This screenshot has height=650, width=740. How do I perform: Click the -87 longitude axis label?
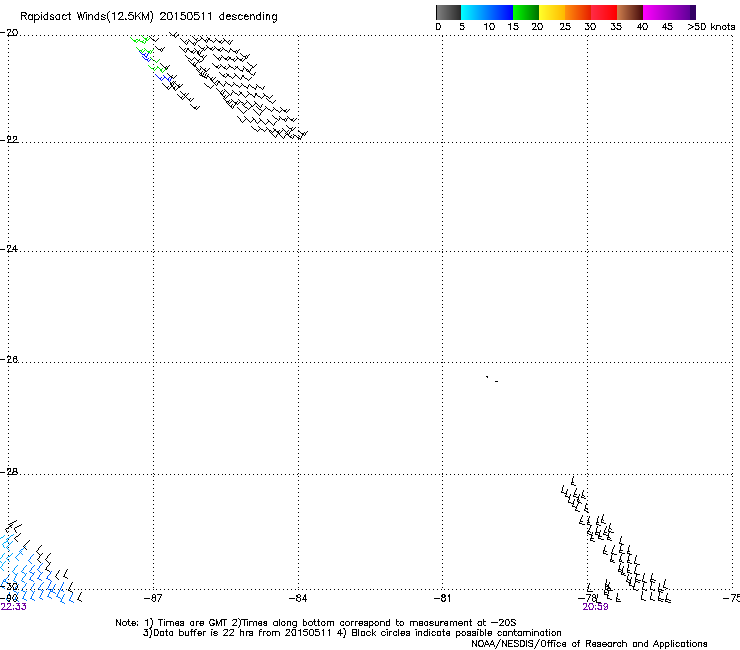tap(153, 599)
